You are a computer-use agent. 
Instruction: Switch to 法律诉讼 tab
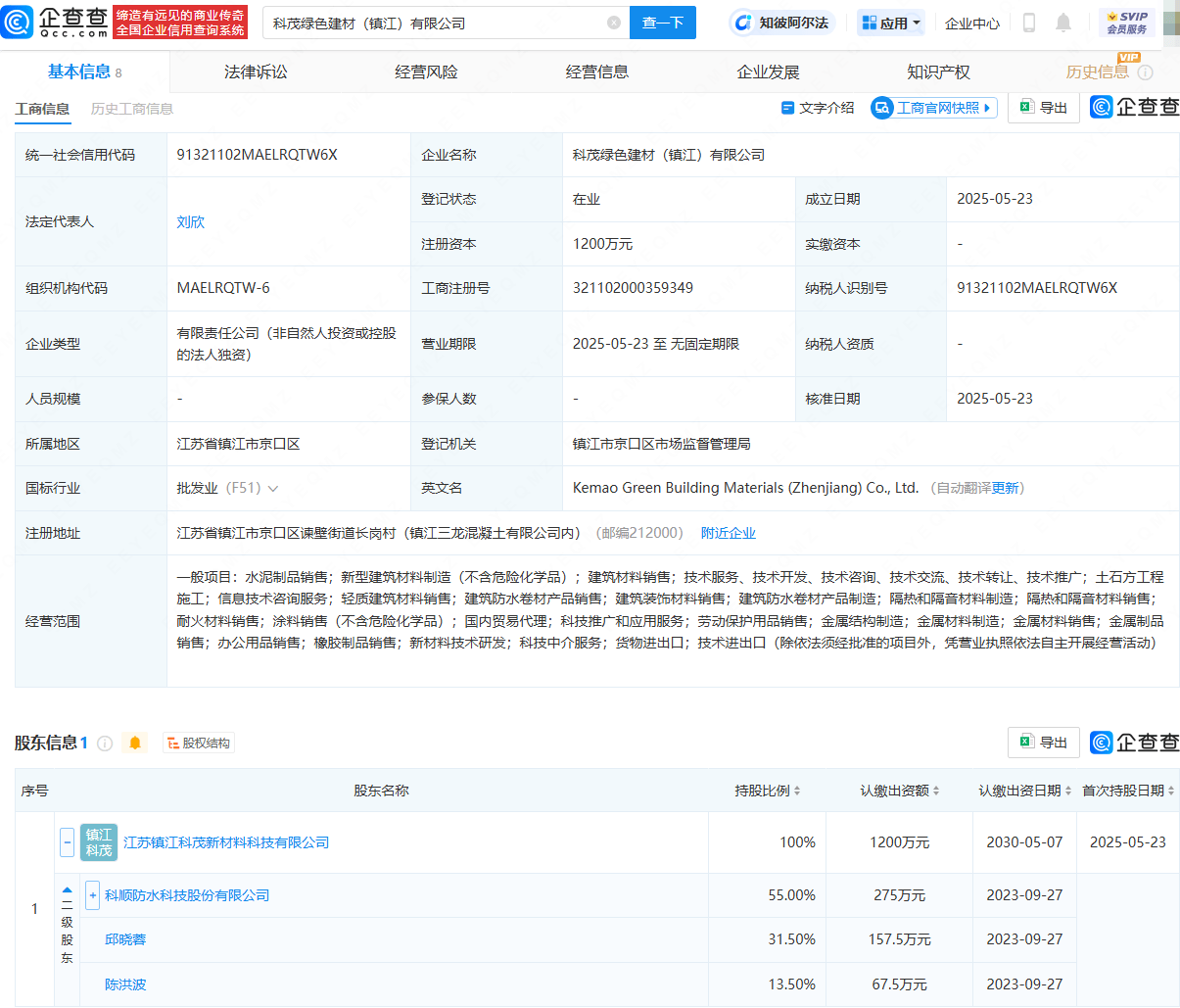coord(256,72)
